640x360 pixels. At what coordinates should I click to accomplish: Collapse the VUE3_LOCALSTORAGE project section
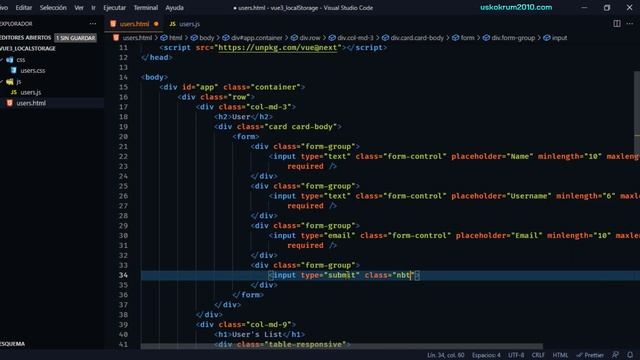coord(28,49)
